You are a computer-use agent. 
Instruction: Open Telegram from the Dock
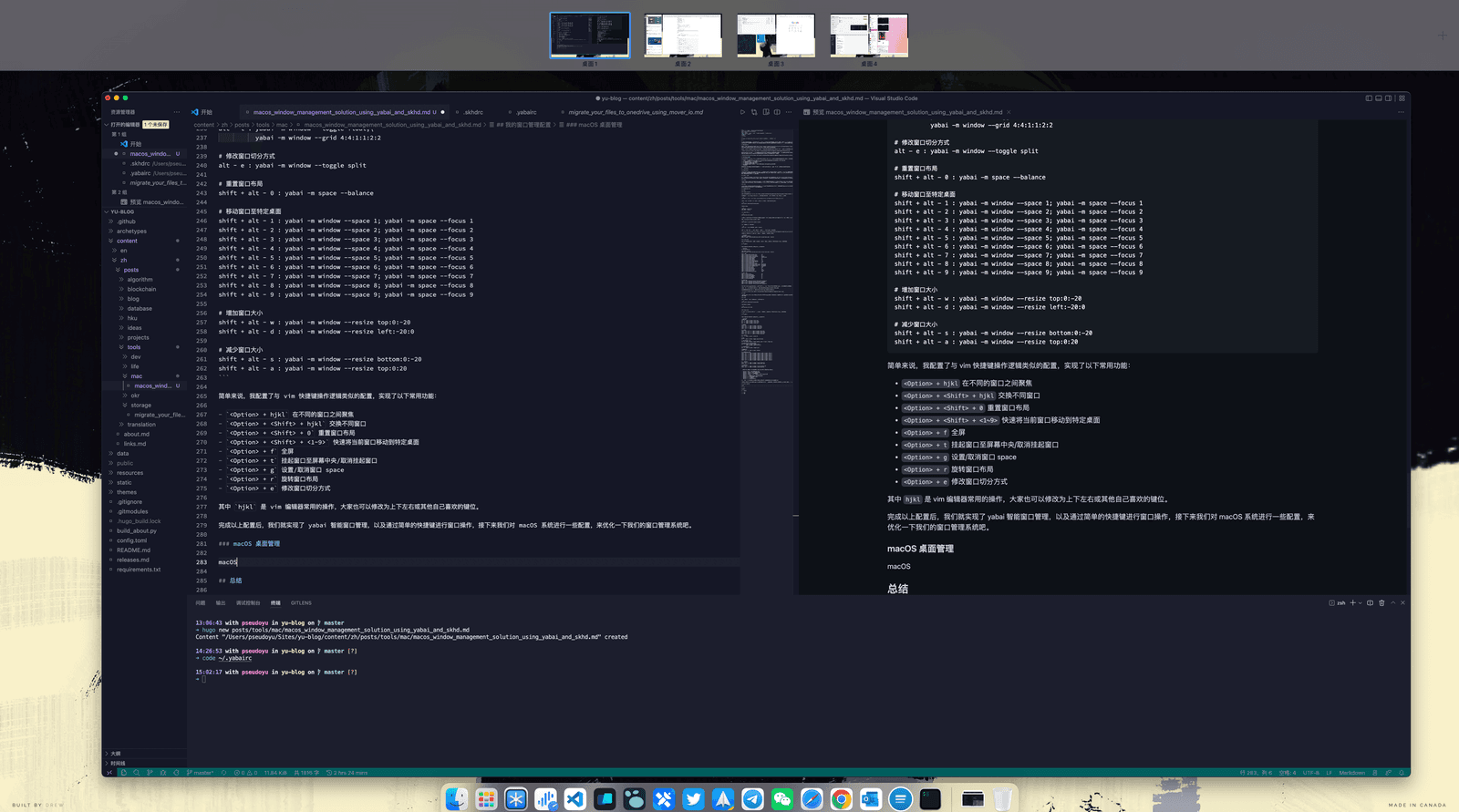point(752,799)
